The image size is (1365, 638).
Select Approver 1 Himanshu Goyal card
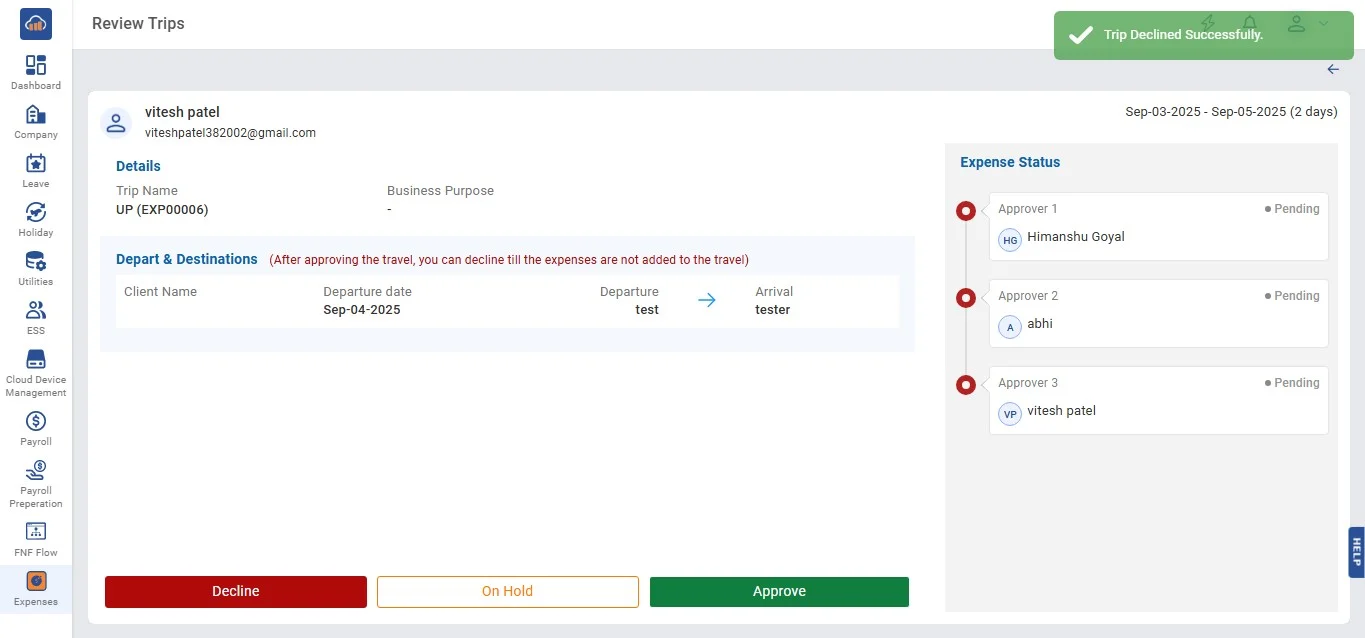(x=1158, y=227)
